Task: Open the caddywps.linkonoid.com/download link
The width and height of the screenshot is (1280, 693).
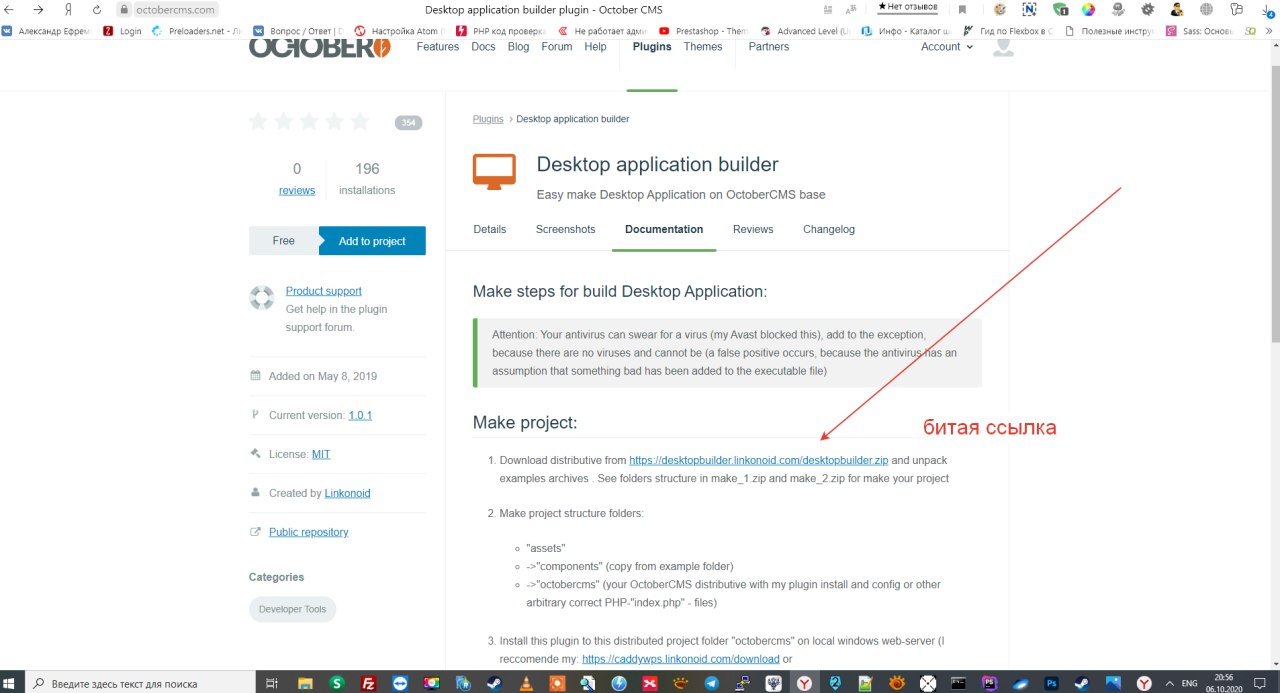Action: pyautogui.click(x=681, y=659)
